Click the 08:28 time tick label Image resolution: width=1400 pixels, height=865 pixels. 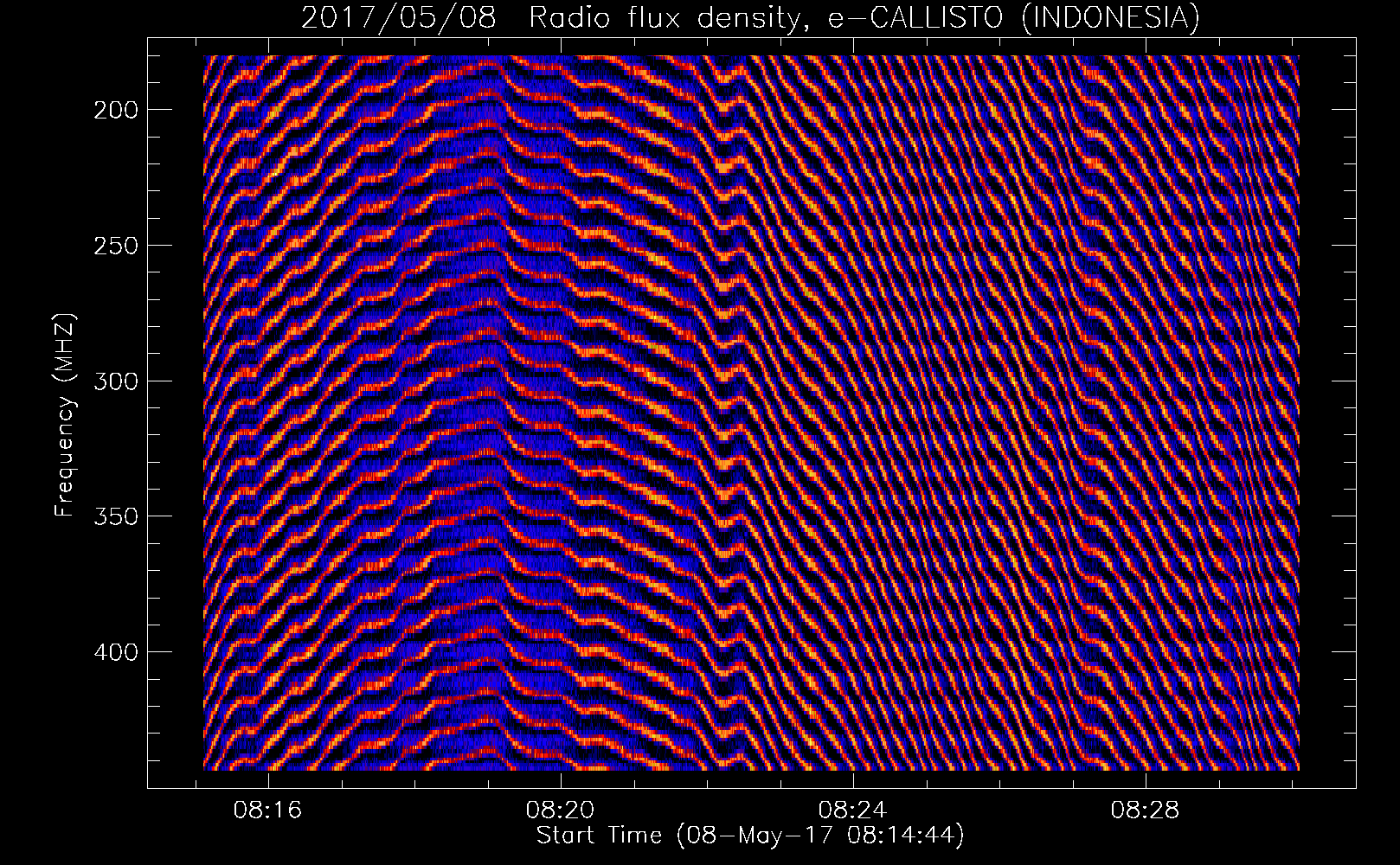[1146, 811]
